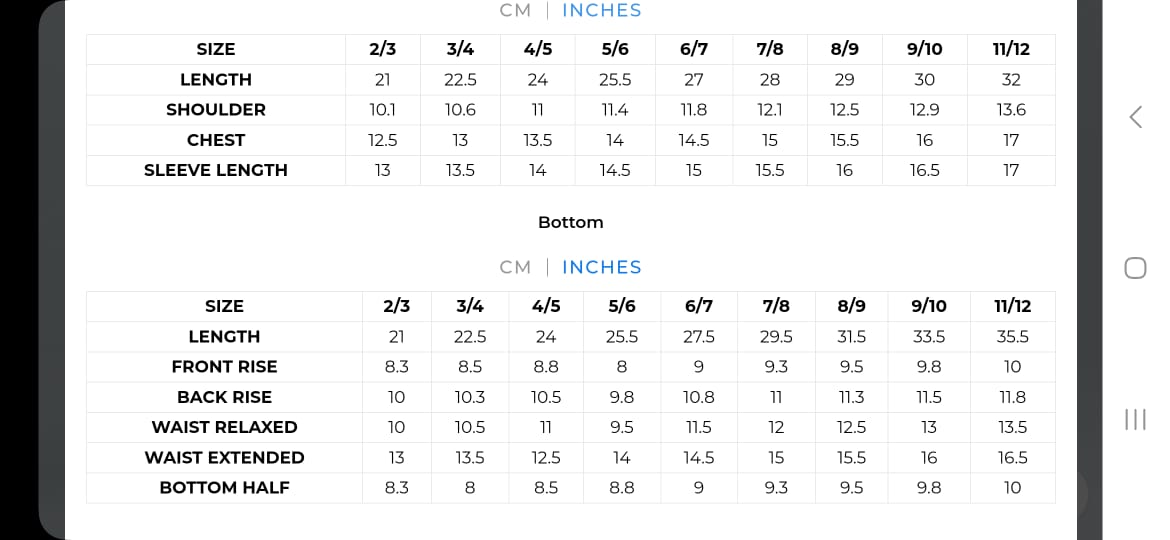Viewport: 1170px width, 540px height.
Task: Select the CHEST row label
Action: click(216, 140)
